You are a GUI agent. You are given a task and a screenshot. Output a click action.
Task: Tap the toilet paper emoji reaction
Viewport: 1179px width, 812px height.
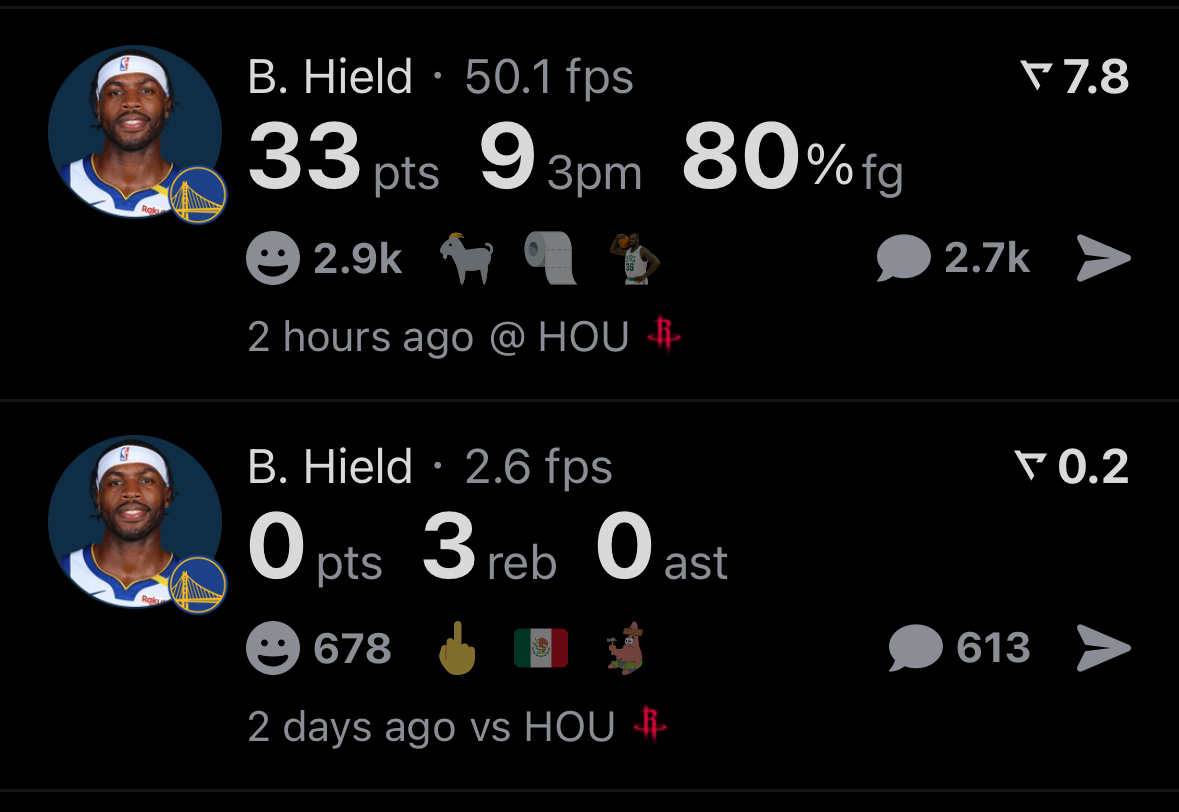coord(550,258)
